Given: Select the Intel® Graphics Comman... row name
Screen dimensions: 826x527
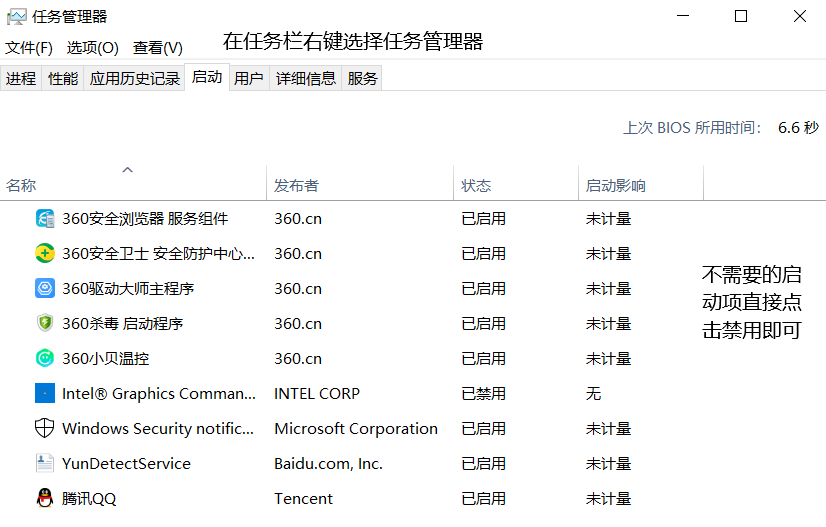Looking at the screenshot, I should pos(159,394).
